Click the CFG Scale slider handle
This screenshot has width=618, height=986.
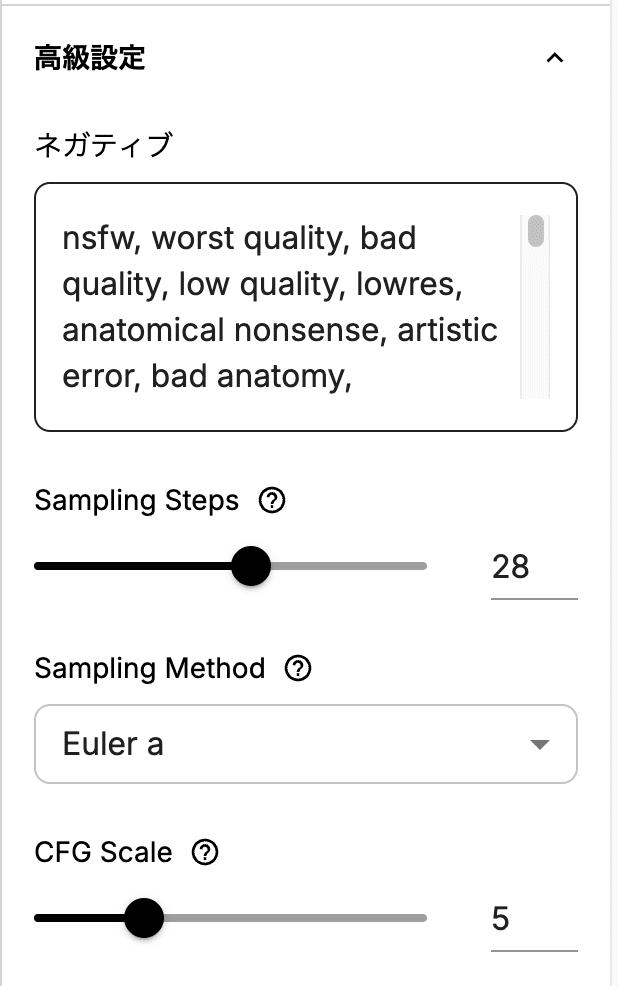coord(144,918)
